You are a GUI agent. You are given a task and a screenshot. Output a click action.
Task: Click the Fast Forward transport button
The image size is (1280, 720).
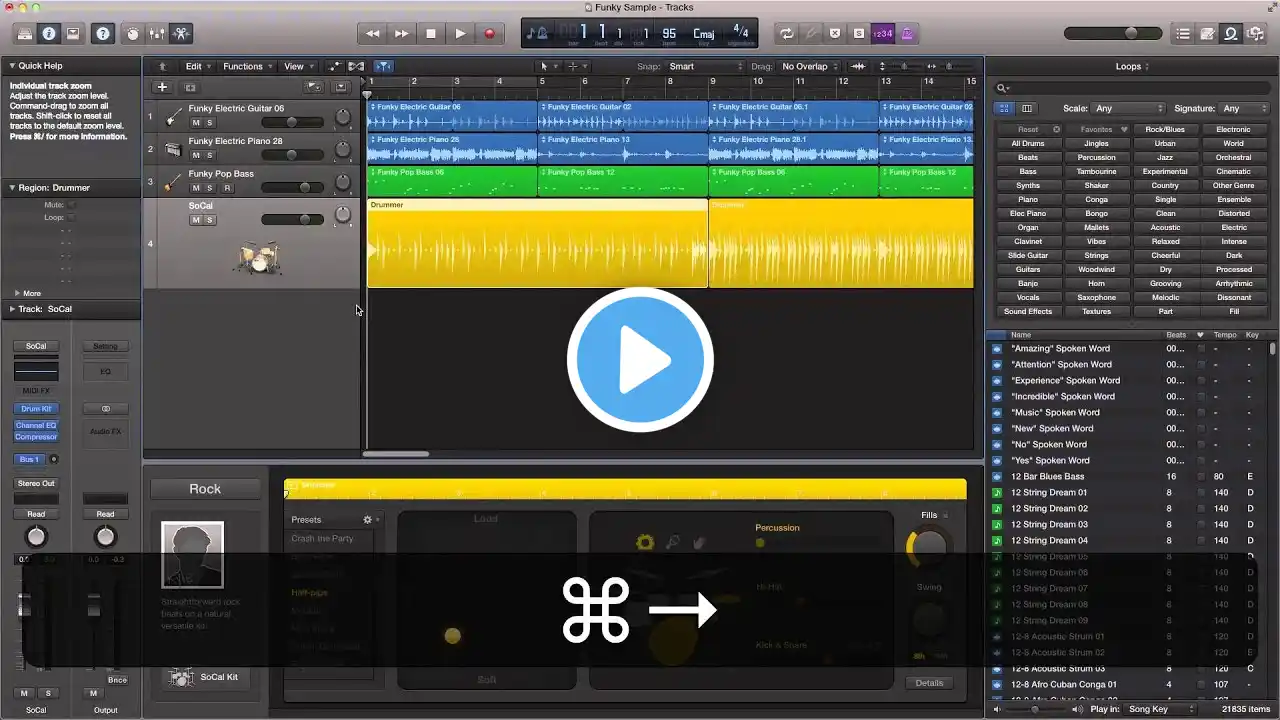[401, 33]
